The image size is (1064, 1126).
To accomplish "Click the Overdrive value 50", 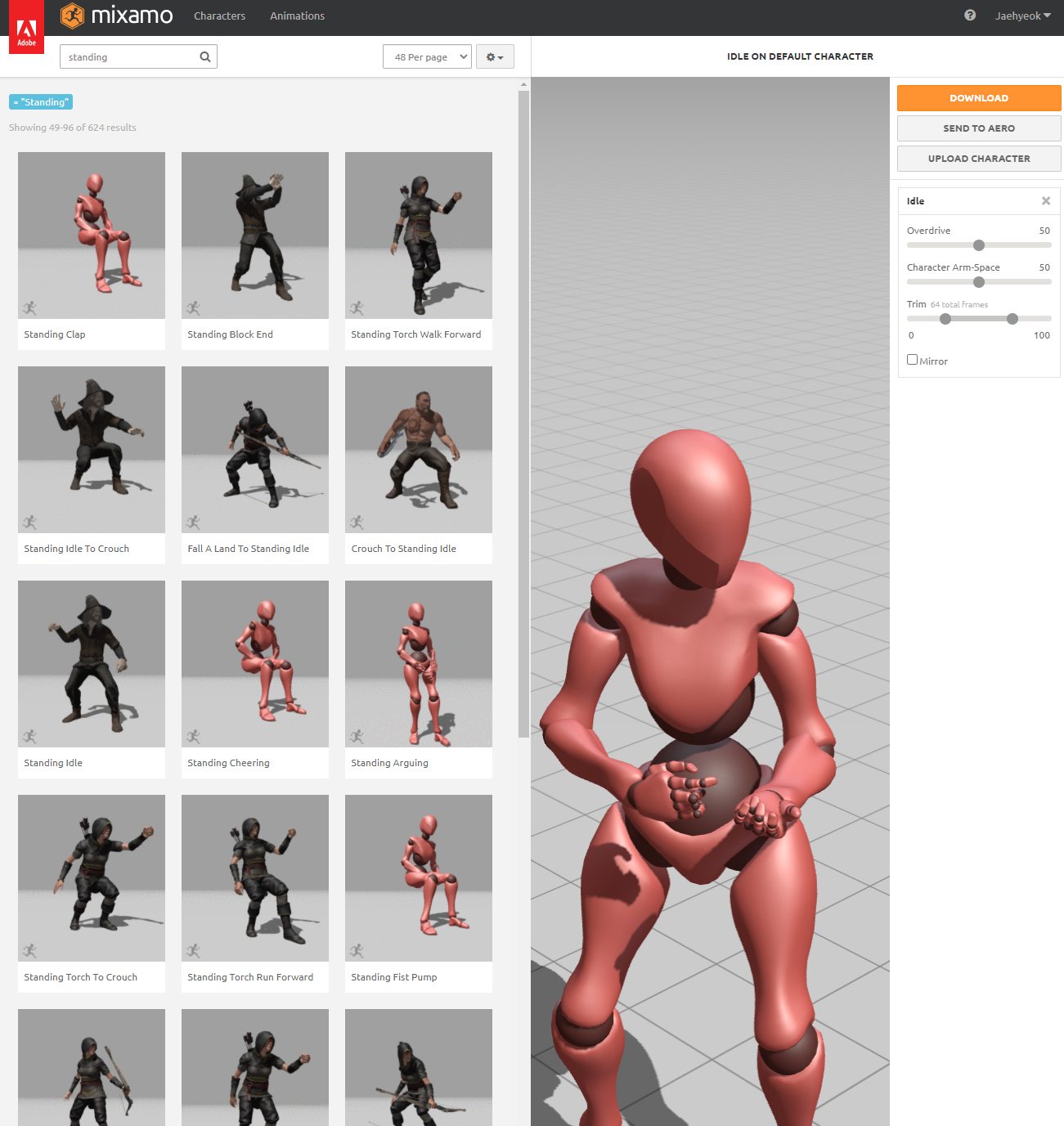I will (1044, 231).
